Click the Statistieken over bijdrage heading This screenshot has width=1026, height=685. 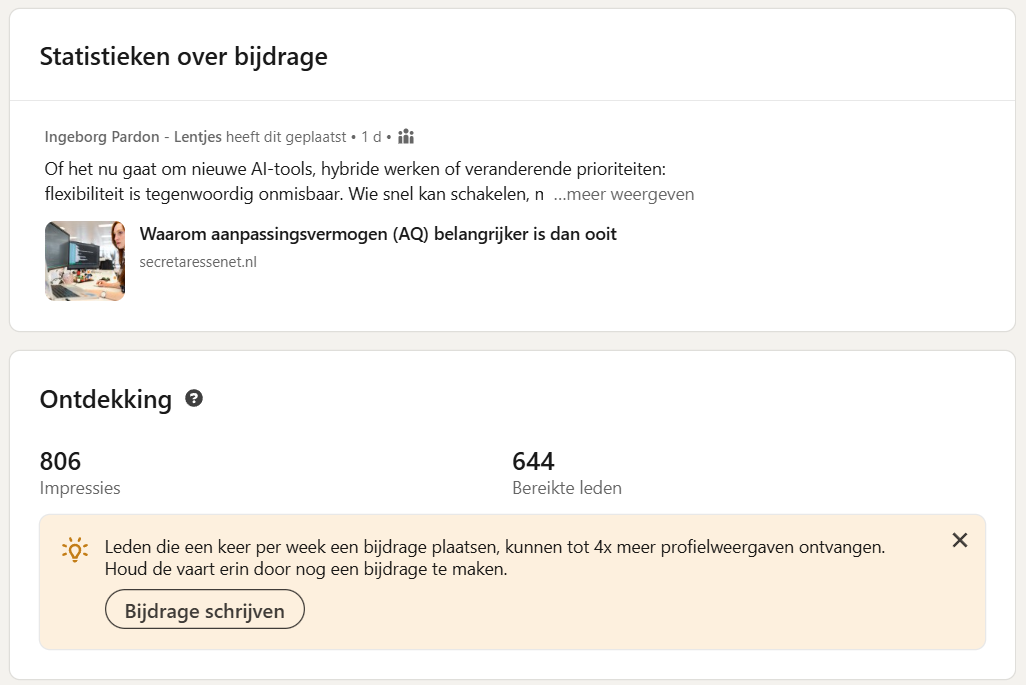[x=183, y=57]
